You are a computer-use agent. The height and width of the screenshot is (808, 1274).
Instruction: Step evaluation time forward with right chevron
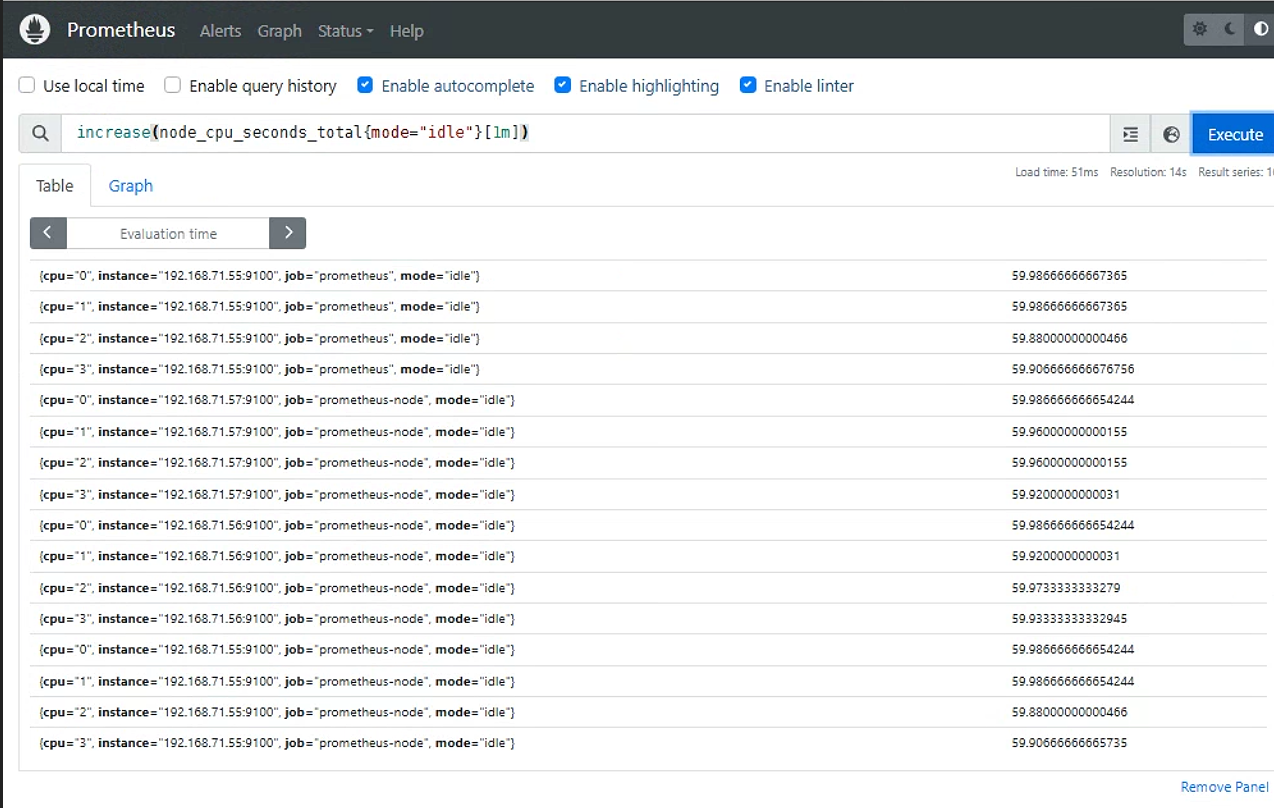[x=288, y=233]
